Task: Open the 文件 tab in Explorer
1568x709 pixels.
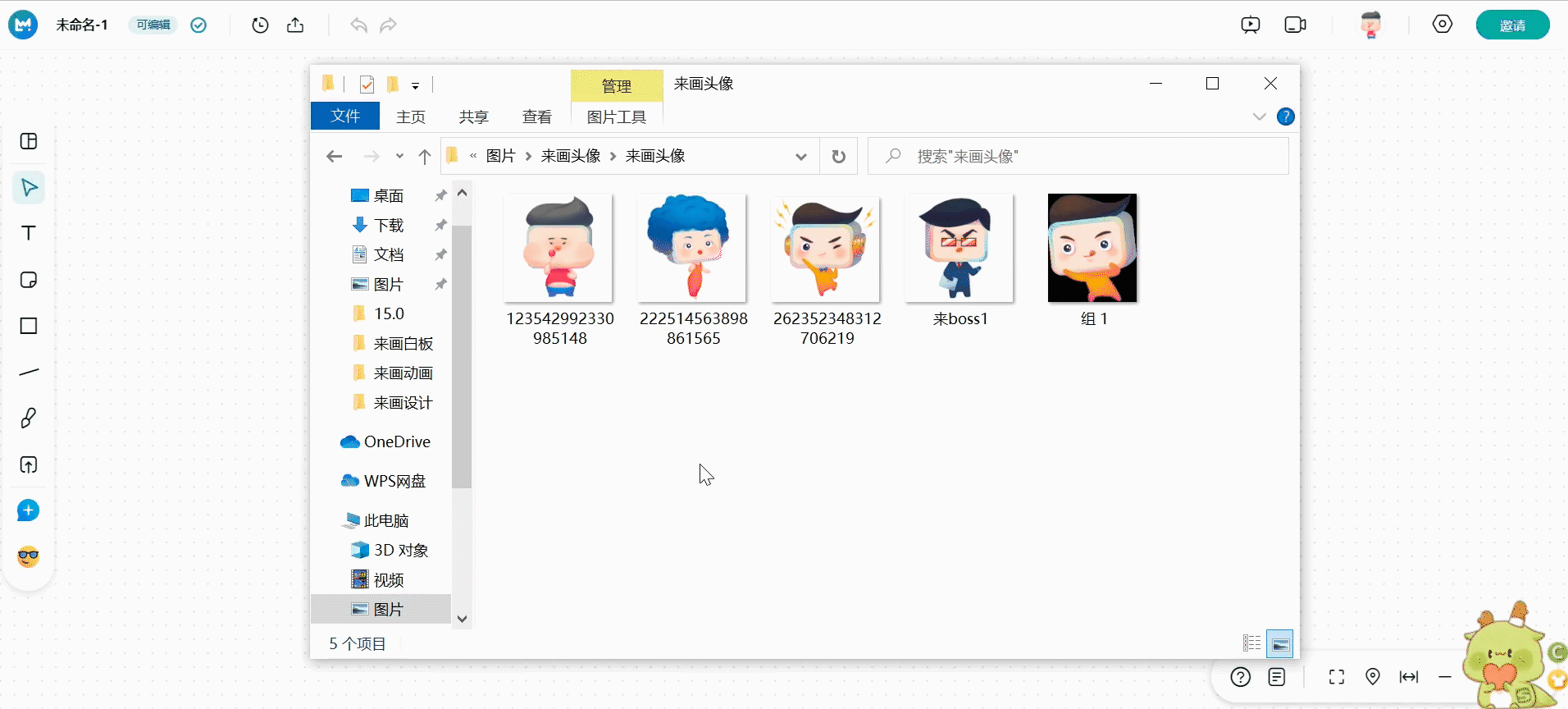Action: tap(345, 117)
